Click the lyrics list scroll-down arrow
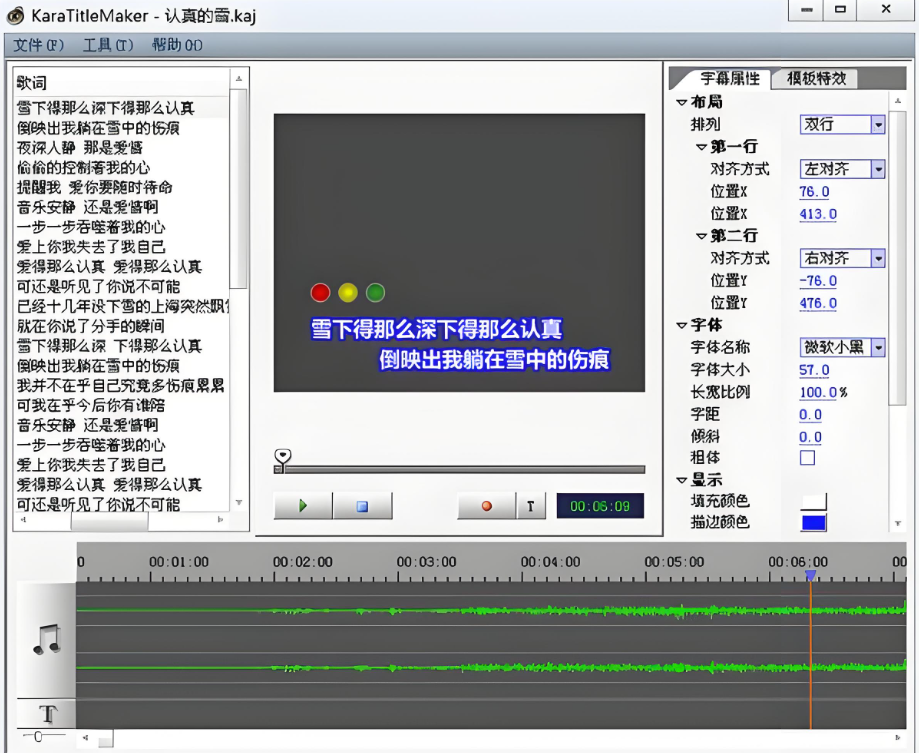The width and height of the screenshot is (919, 753). [x=239, y=503]
